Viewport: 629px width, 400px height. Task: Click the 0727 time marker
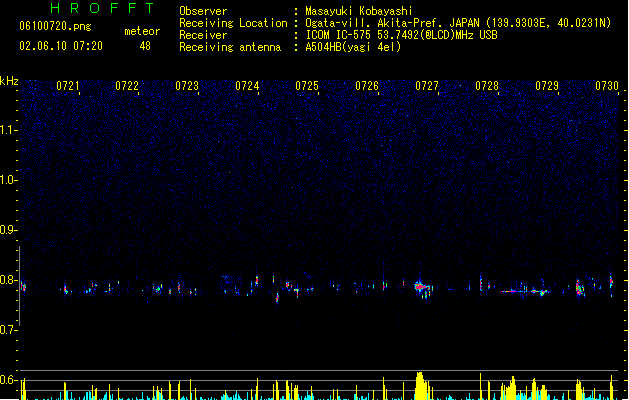click(427, 86)
